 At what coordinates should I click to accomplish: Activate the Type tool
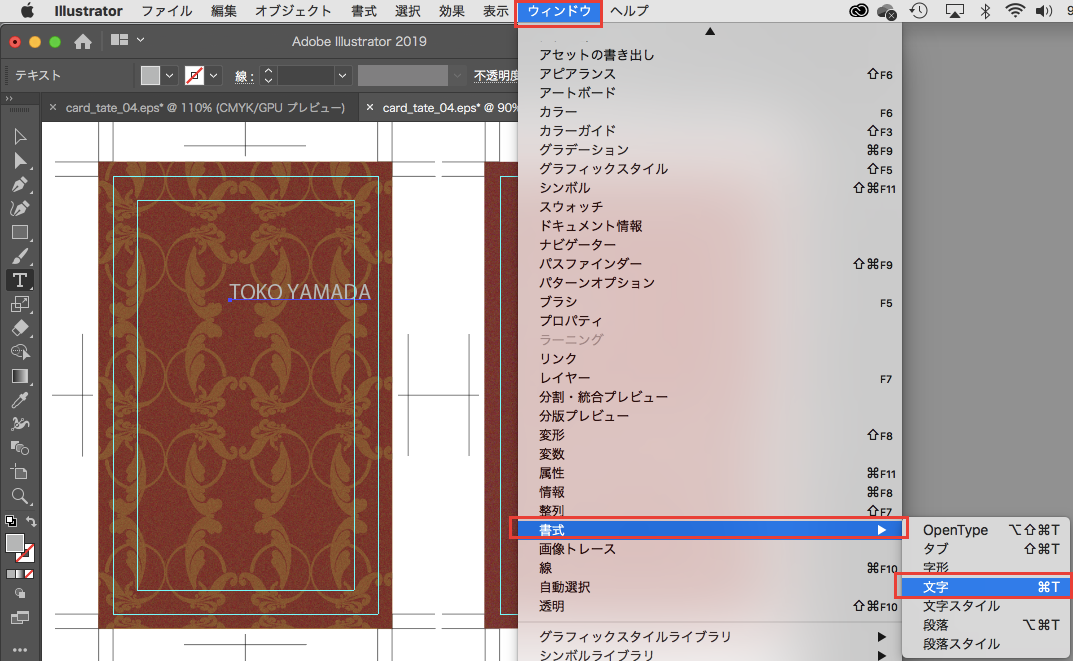20,280
